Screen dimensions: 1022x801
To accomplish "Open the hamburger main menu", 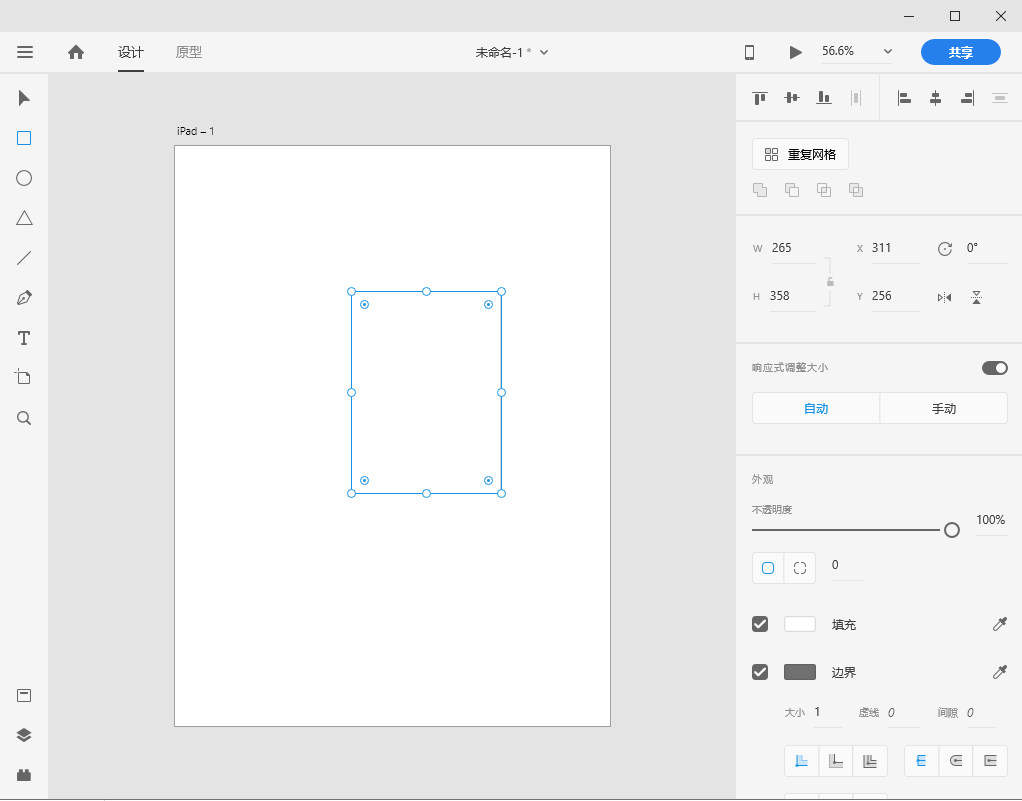I will click(x=25, y=52).
